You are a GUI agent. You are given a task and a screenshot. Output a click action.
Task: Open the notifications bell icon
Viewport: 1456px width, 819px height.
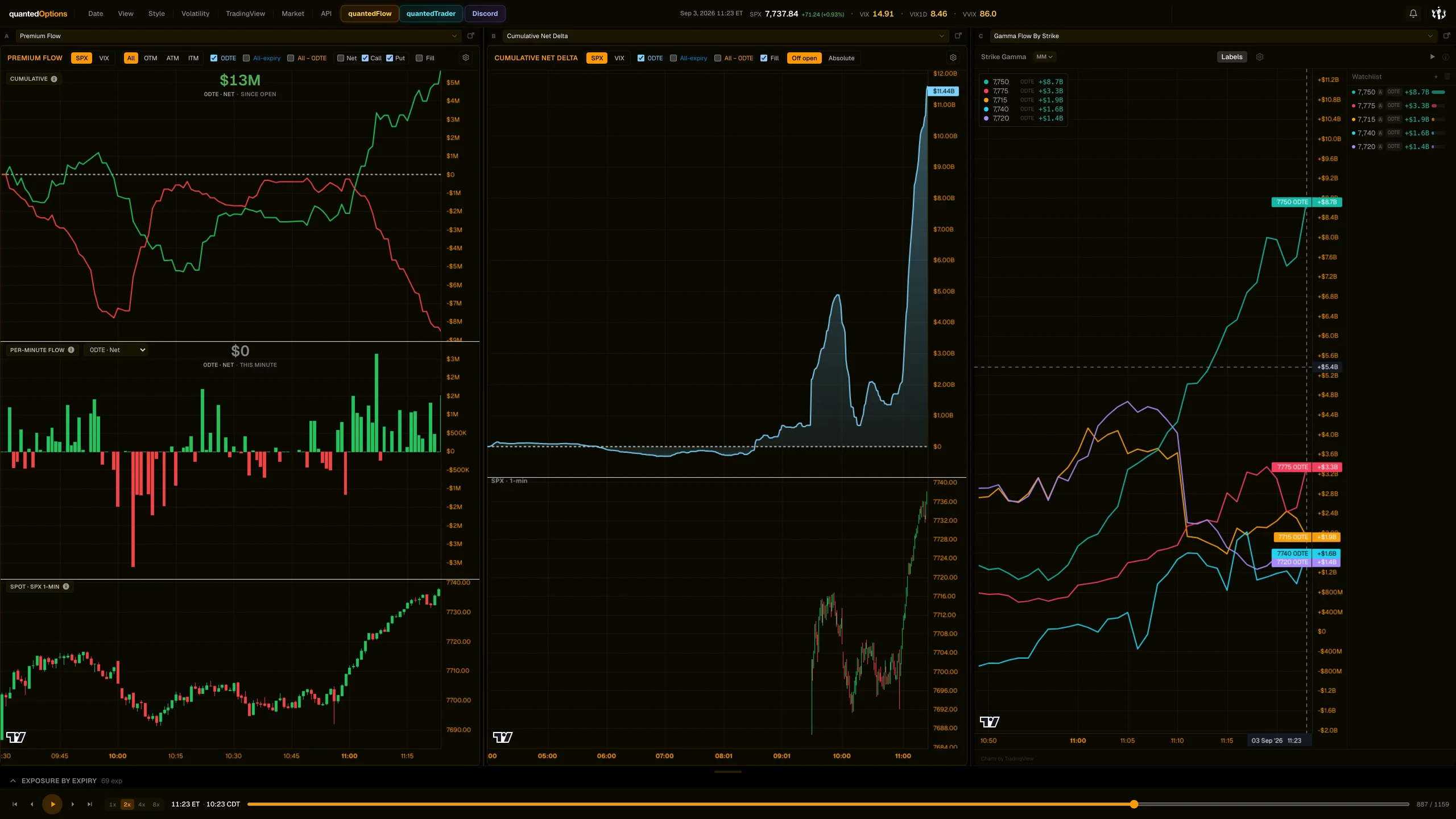pos(1413,14)
